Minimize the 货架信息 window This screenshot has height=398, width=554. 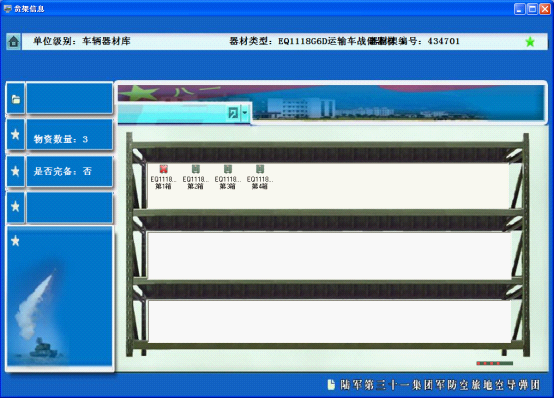(x=519, y=9)
